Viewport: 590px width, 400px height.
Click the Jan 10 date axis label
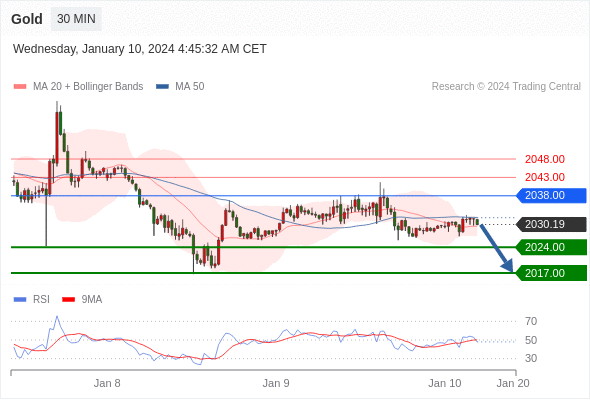(445, 383)
